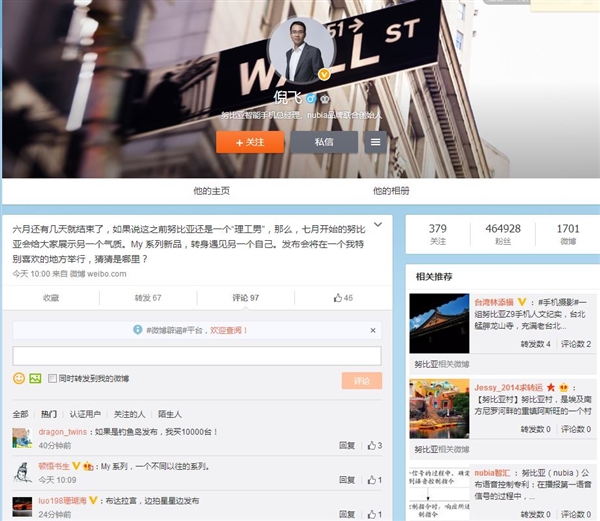Switch to 他的相册 tab
Screen dimensions: 600x521
391,190
